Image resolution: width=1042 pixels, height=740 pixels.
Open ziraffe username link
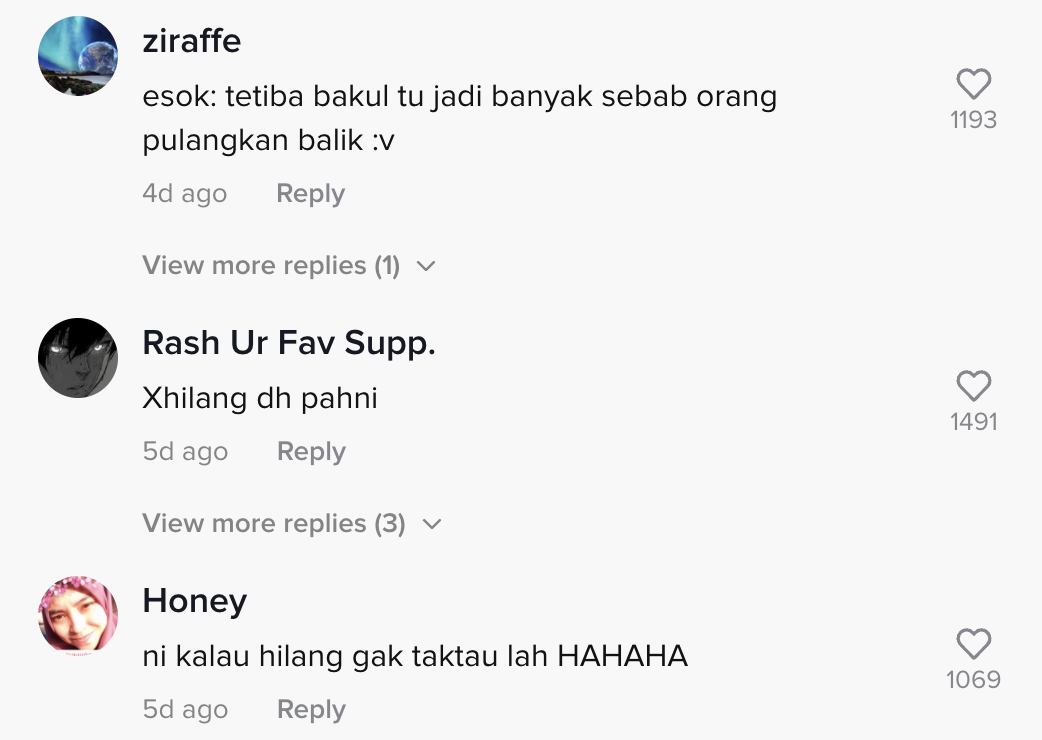click(191, 41)
